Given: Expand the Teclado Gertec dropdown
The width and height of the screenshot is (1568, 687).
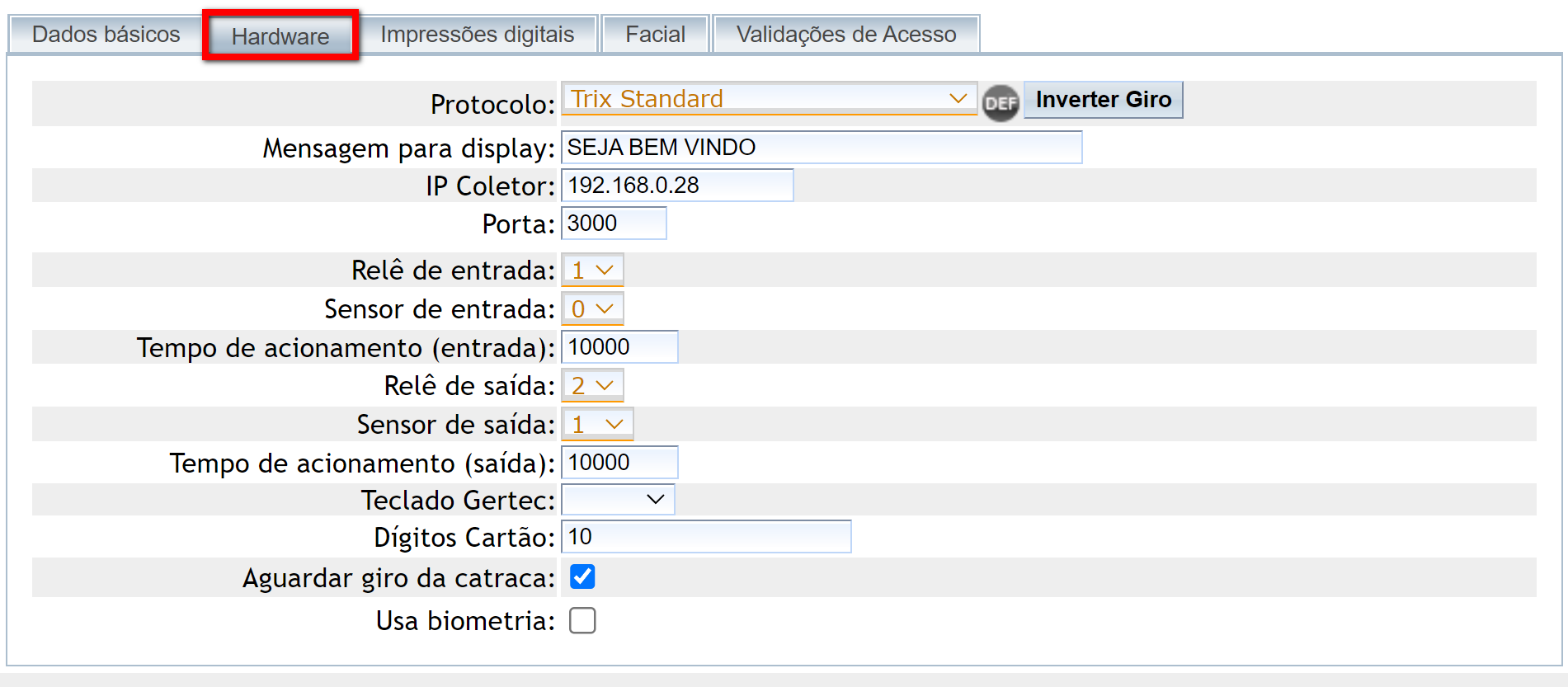Looking at the screenshot, I should 618,500.
